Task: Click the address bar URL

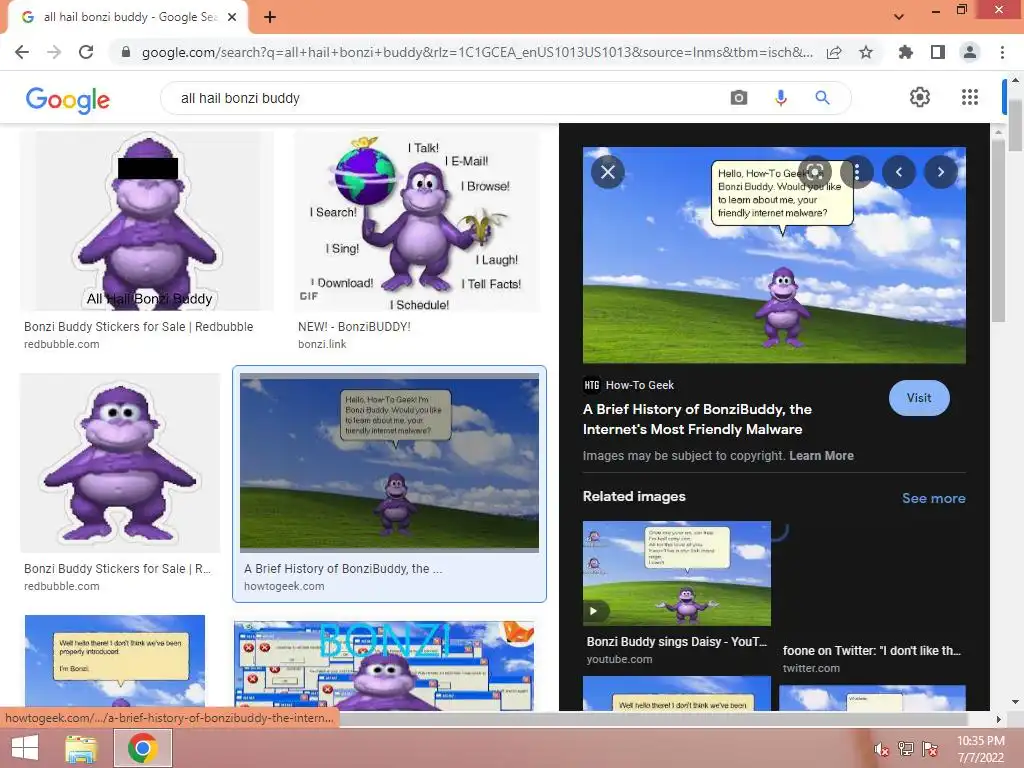Action: point(477,52)
